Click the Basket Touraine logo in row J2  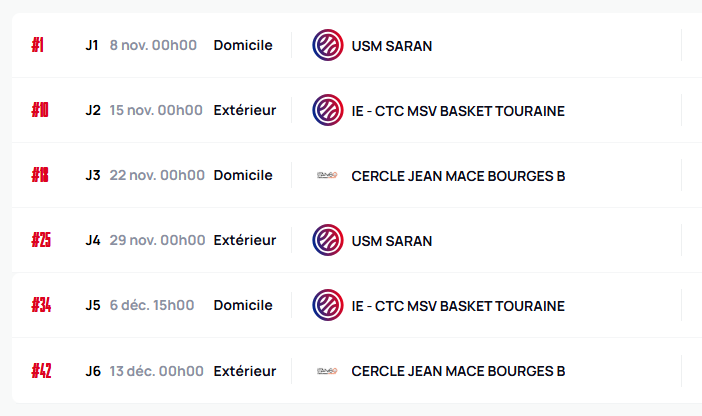(x=328, y=110)
